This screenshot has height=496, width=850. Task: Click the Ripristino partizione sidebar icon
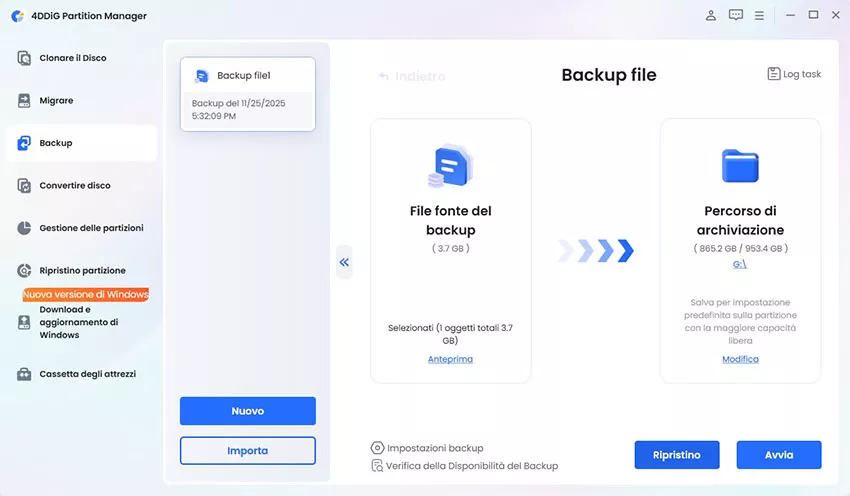[x=24, y=270]
